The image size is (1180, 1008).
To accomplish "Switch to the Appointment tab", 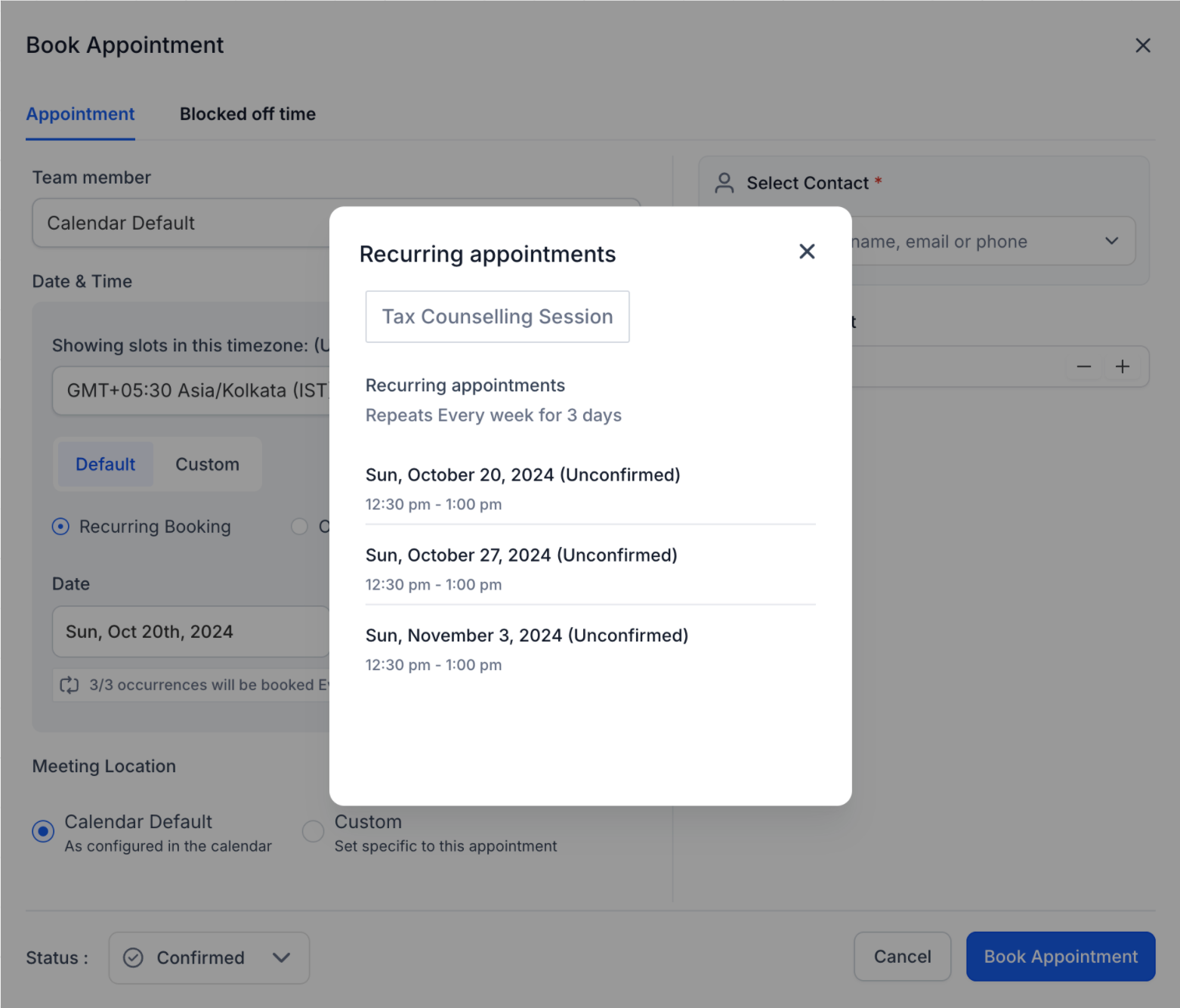I will [80, 114].
